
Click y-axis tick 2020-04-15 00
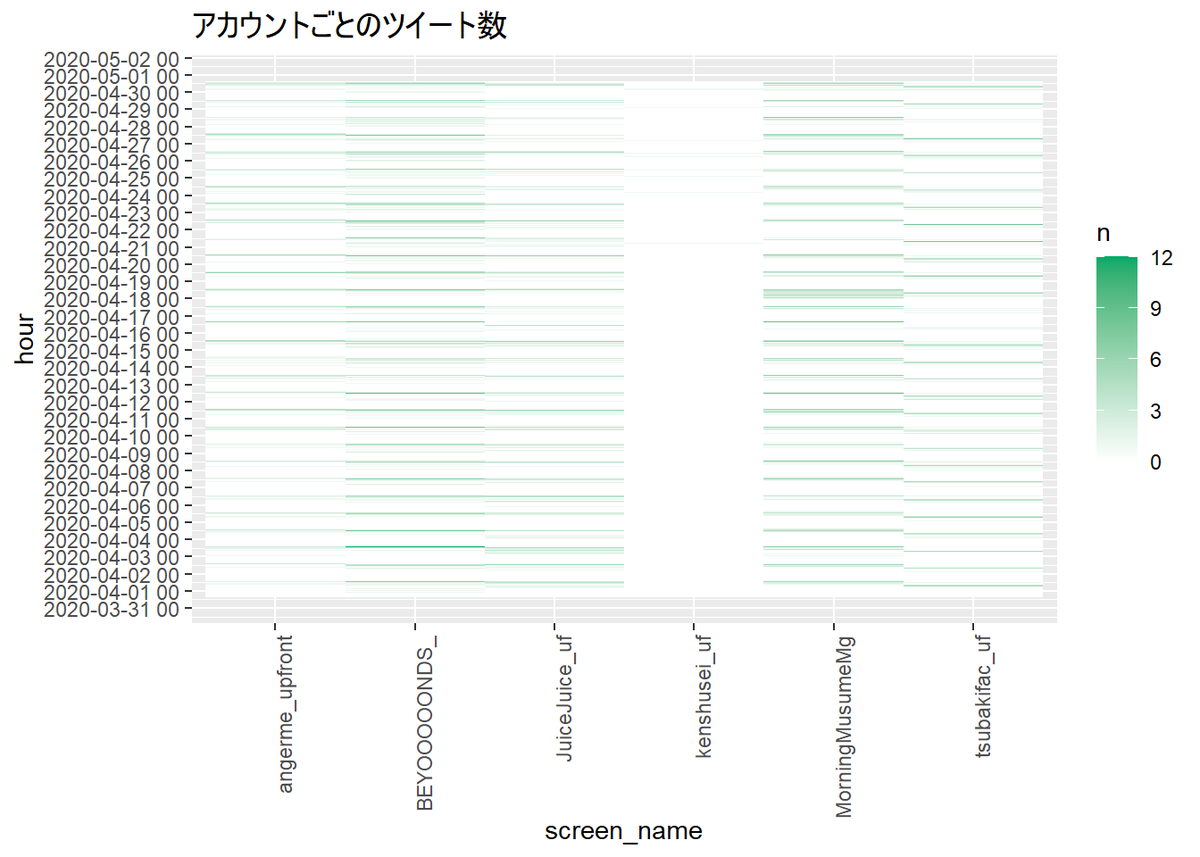point(112,351)
